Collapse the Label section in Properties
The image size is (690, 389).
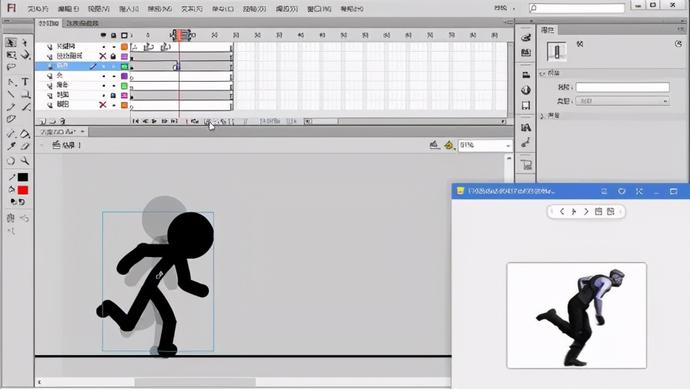[x=543, y=73]
